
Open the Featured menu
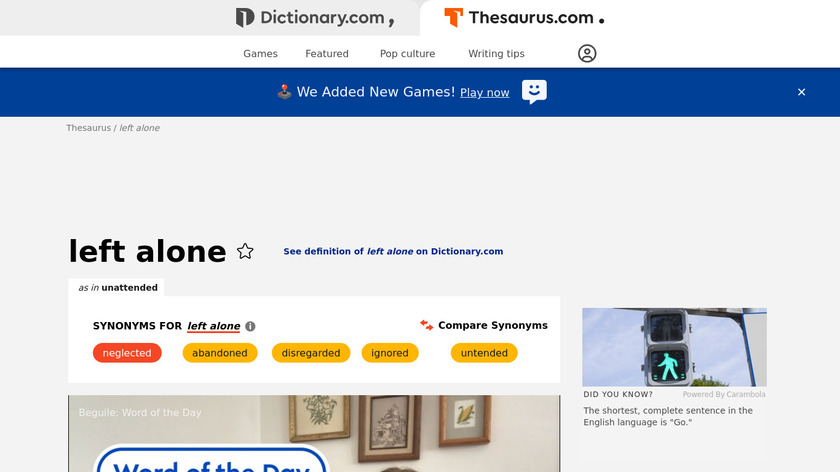[327, 54]
